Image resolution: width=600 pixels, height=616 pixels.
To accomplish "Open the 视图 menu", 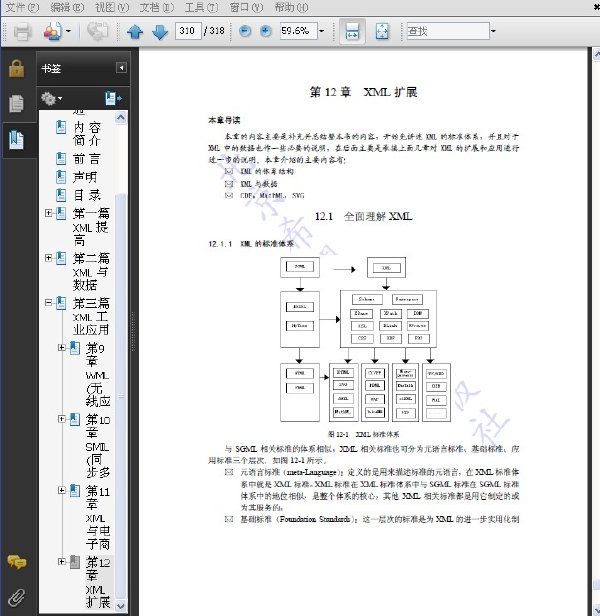I will click(x=112, y=7).
